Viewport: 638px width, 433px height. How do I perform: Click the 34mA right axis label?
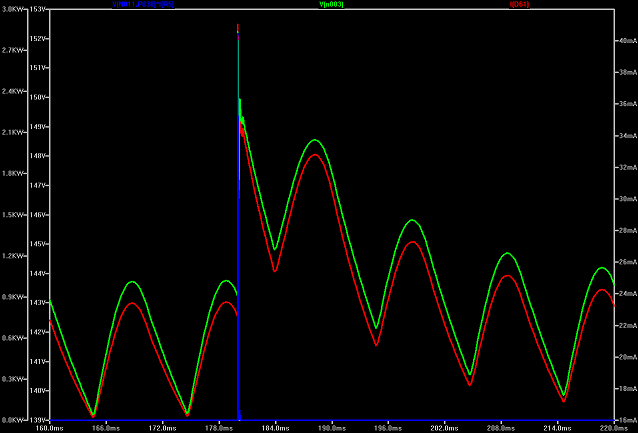point(623,135)
